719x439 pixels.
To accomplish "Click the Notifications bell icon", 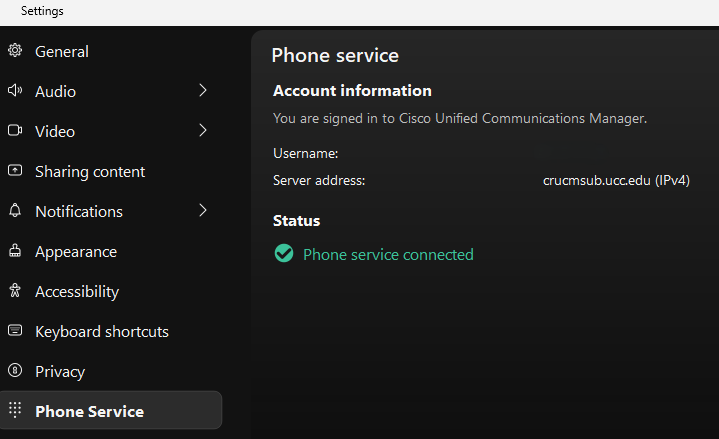I will (x=15, y=211).
